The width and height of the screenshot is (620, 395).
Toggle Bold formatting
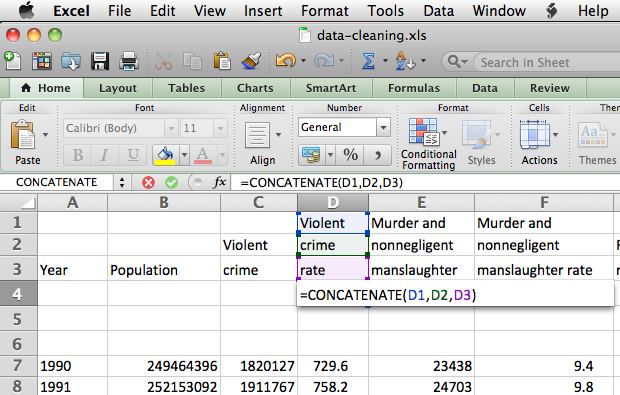(x=78, y=155)
